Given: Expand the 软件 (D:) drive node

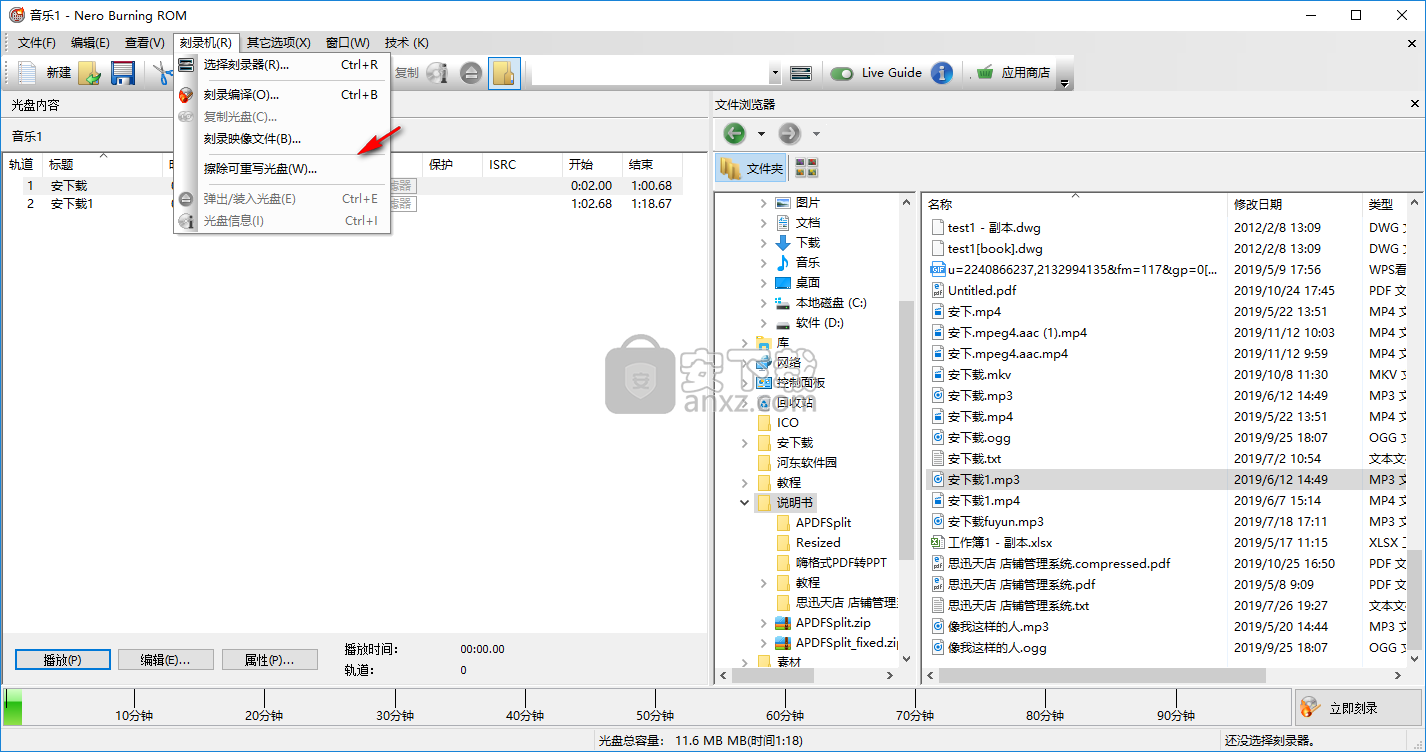Looking at the screenshot, I should pos(765,322).
